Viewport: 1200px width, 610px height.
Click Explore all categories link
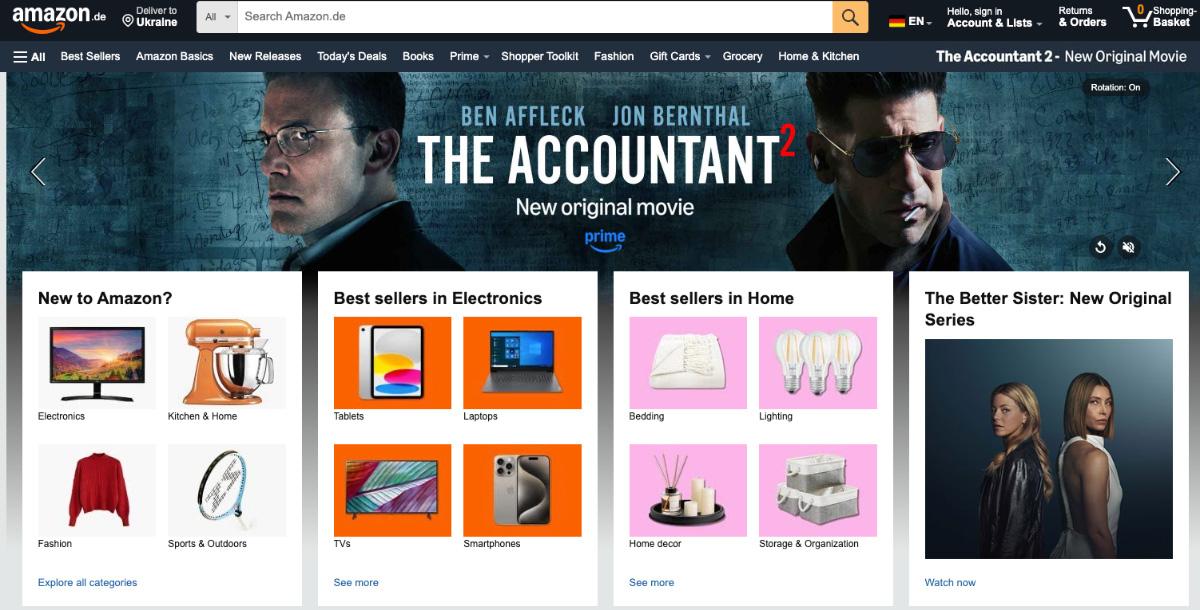click(87, 582)
